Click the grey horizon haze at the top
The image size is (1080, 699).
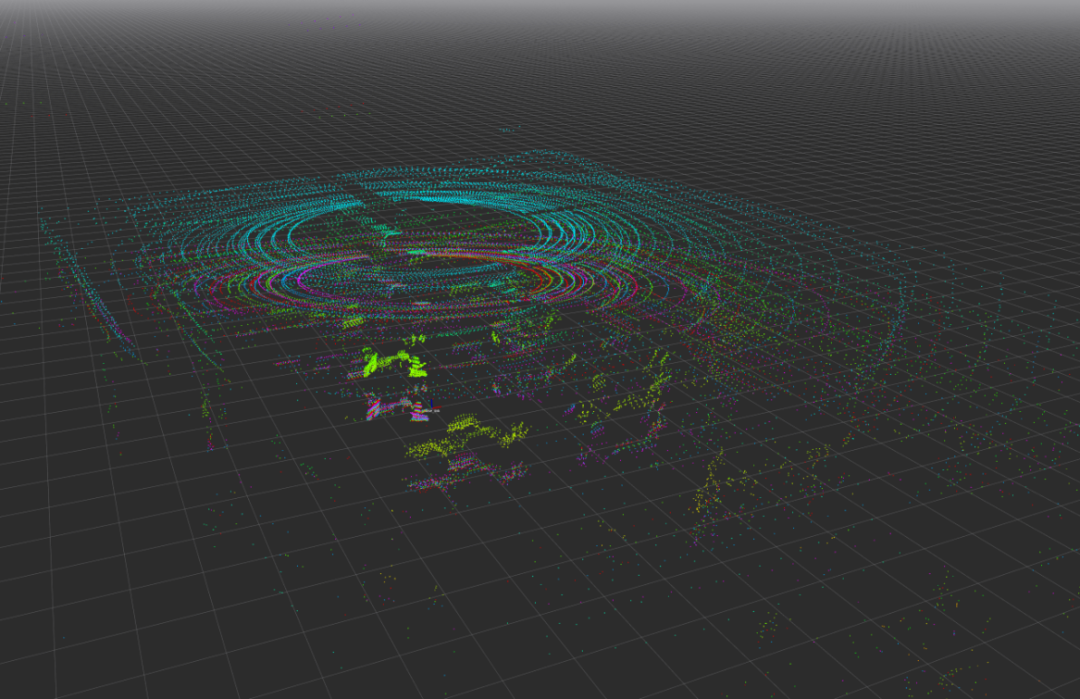540,10
